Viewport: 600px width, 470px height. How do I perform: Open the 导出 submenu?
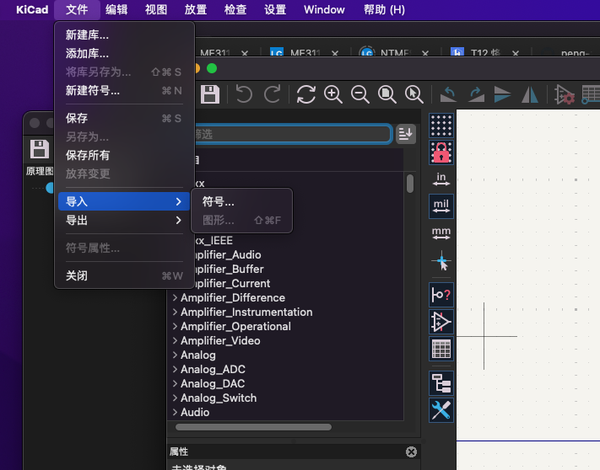(124, 220)
